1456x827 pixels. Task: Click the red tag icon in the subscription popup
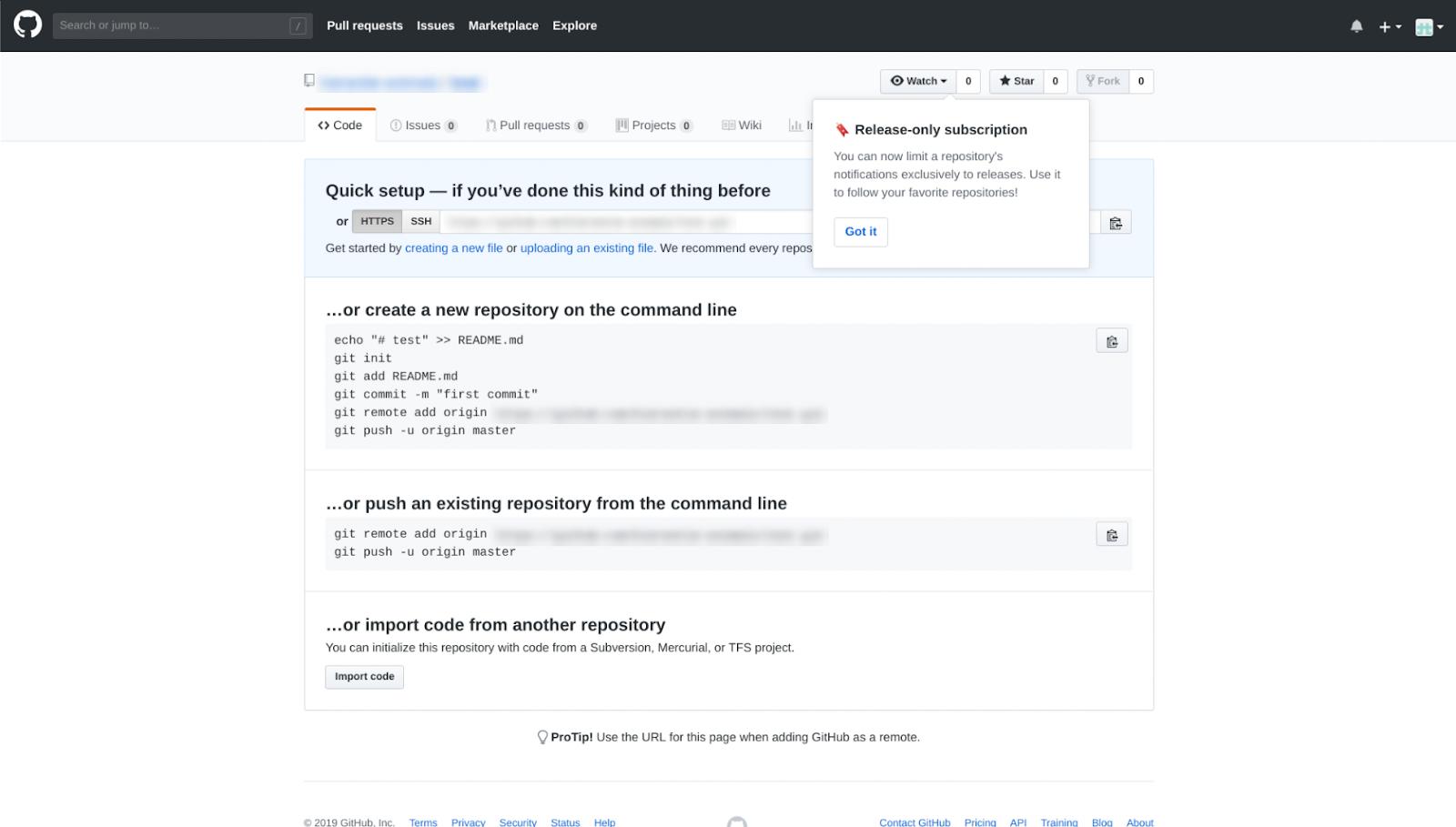point(842,129)
